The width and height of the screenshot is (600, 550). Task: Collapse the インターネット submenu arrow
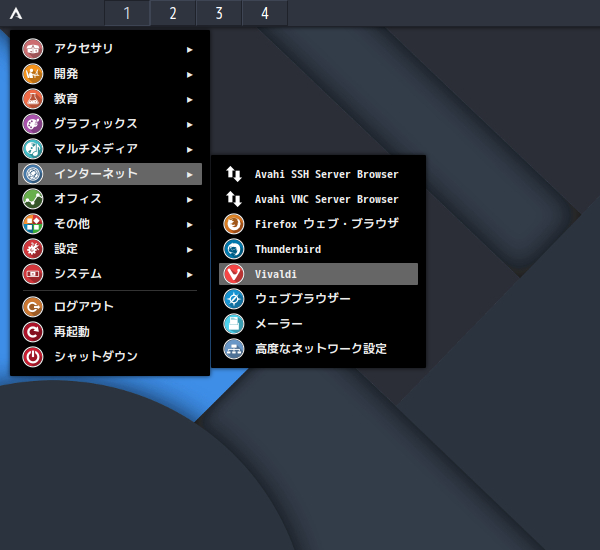(189, 175)
